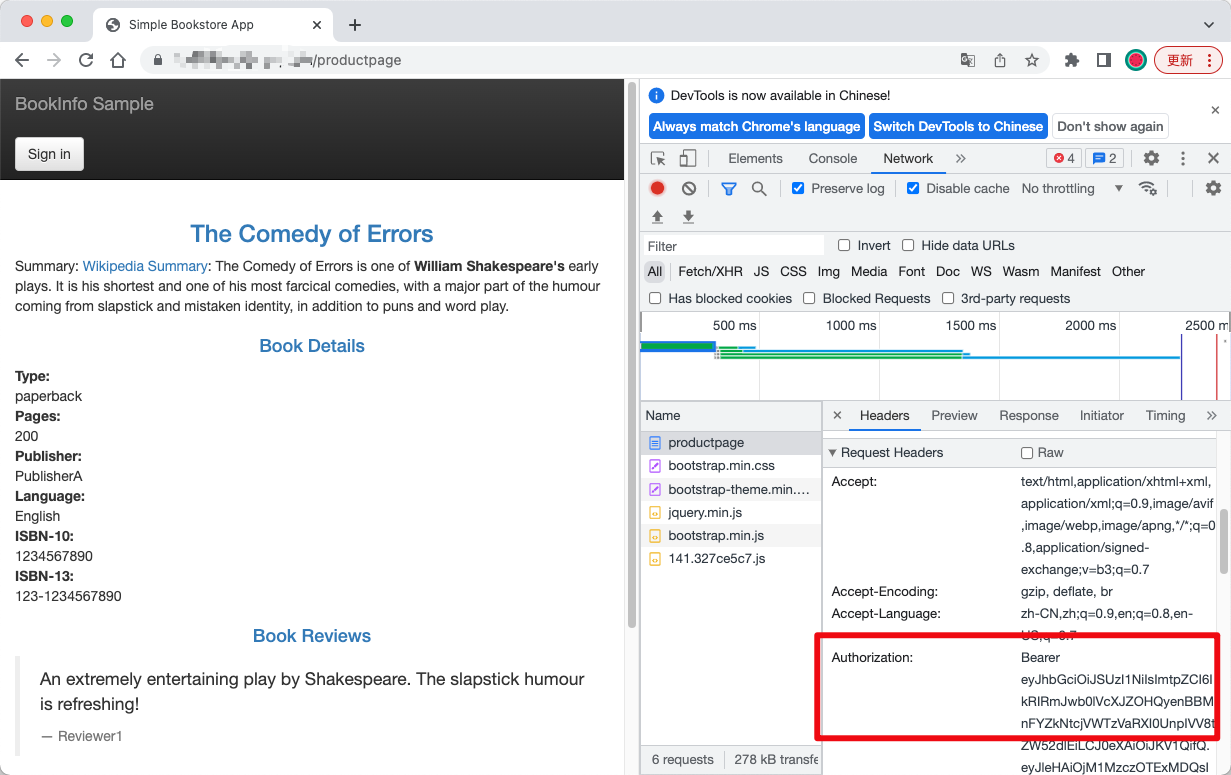The height and width of the screenshot is (775, 1231).
Task: Show more DevTools panels chevron
Action: (x=960, y=158)
